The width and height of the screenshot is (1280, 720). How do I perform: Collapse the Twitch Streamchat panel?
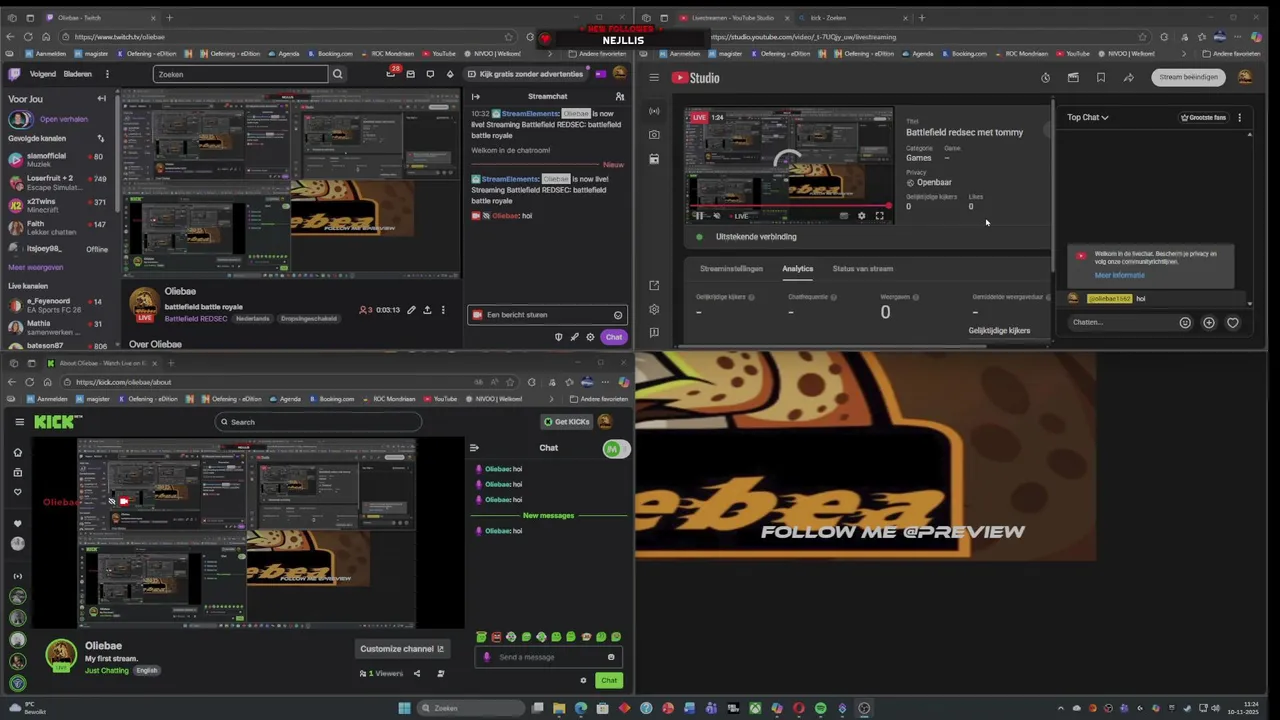(x=476, y=96)
